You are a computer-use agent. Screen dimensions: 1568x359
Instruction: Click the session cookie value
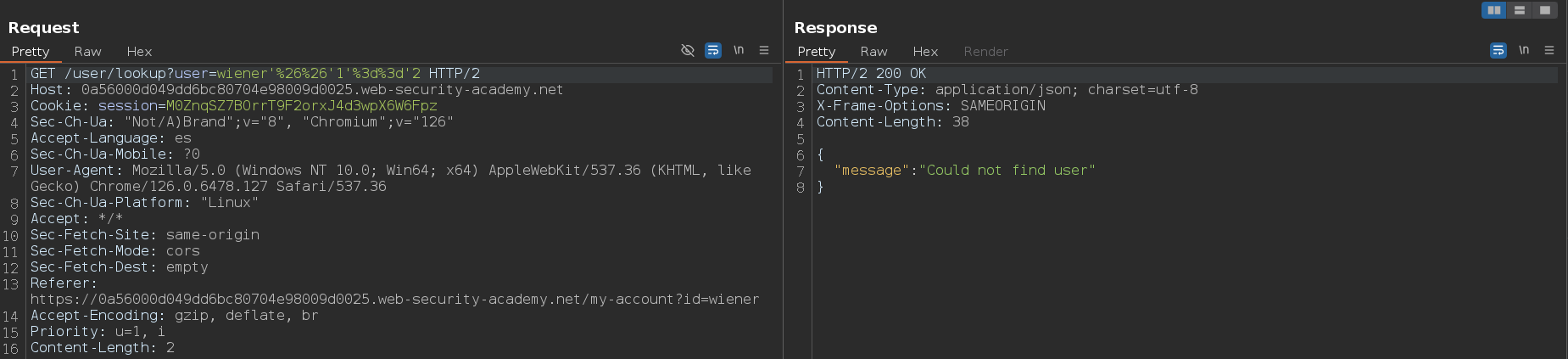[x=302, y=106]
